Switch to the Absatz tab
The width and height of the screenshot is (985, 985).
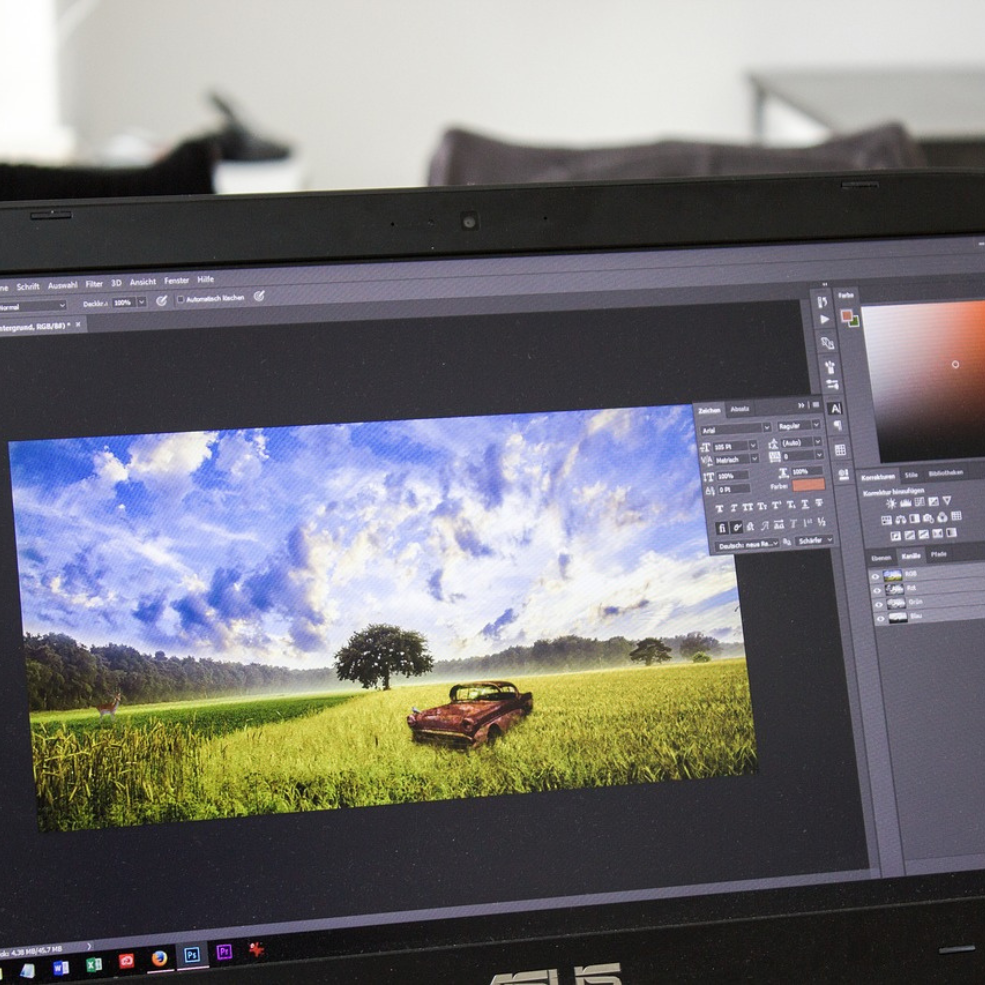[739, 409]
